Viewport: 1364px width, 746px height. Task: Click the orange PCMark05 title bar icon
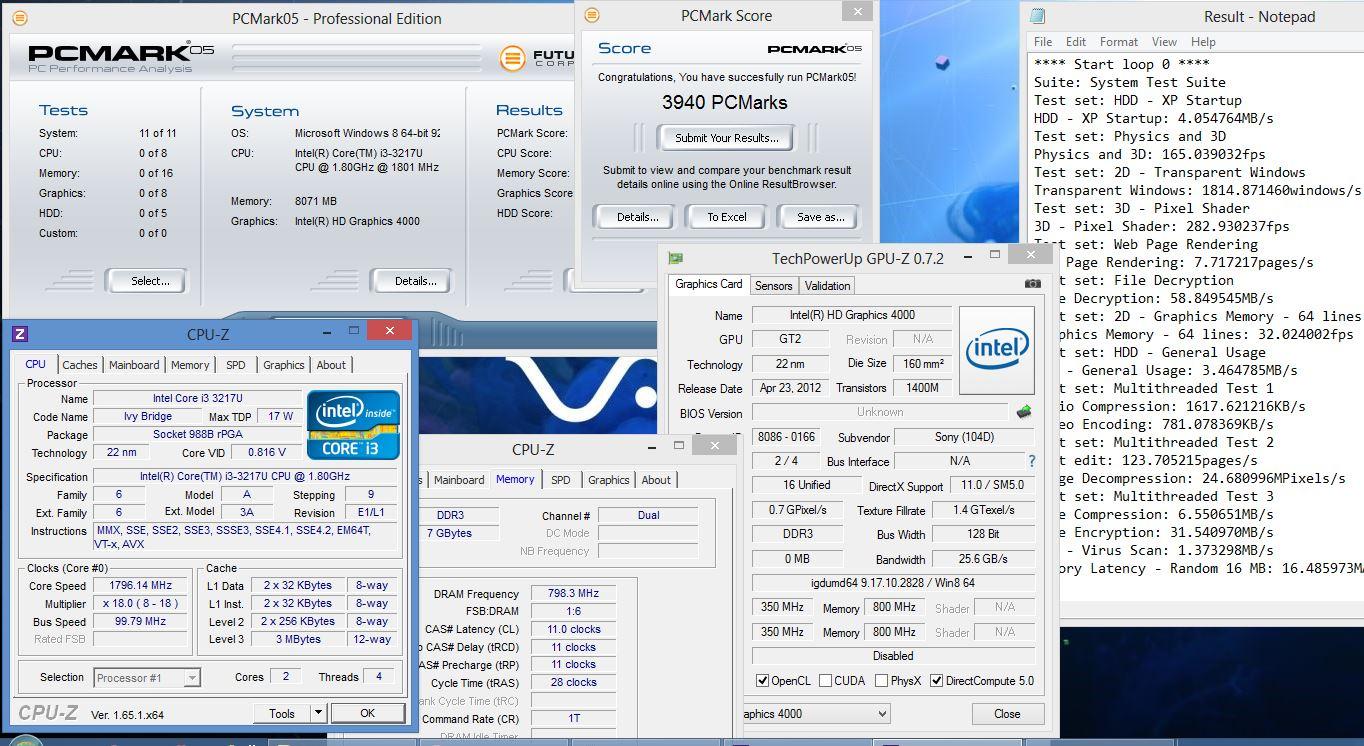[x=19, y=18]
